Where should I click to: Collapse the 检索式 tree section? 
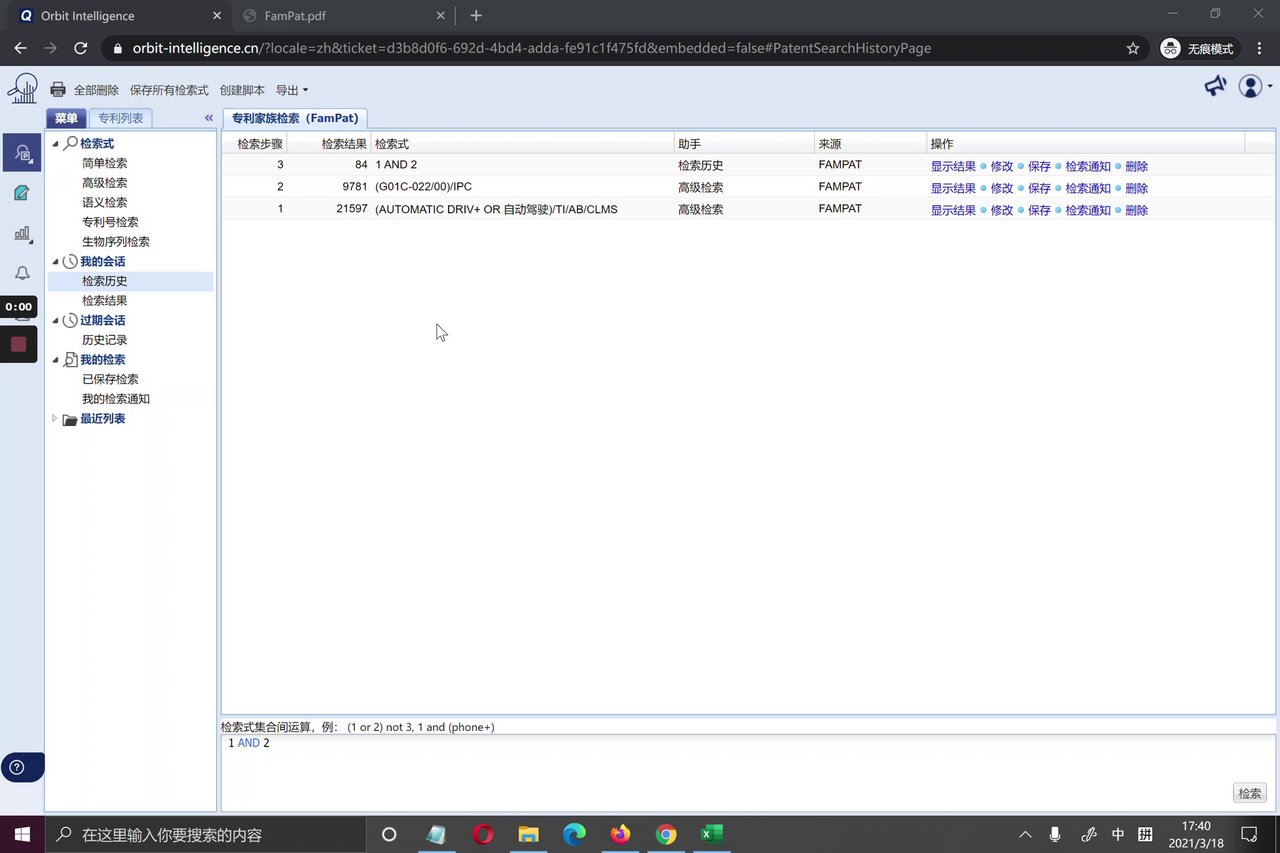coord(56,144)
